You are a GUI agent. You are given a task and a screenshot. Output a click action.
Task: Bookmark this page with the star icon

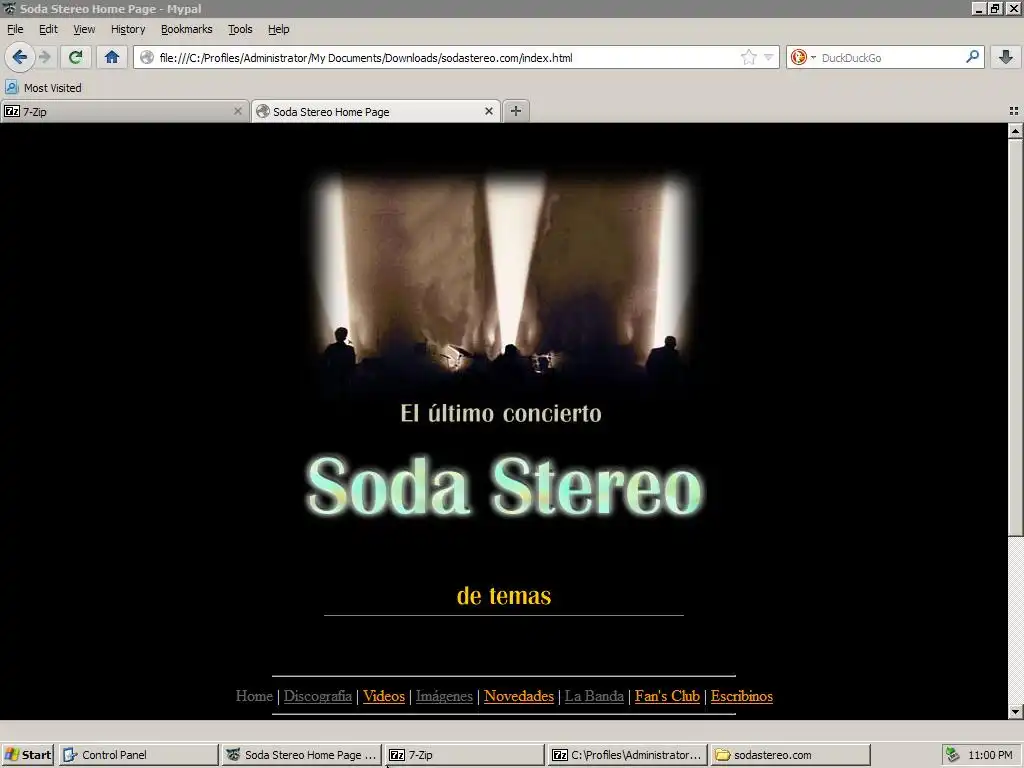[748, 57]
